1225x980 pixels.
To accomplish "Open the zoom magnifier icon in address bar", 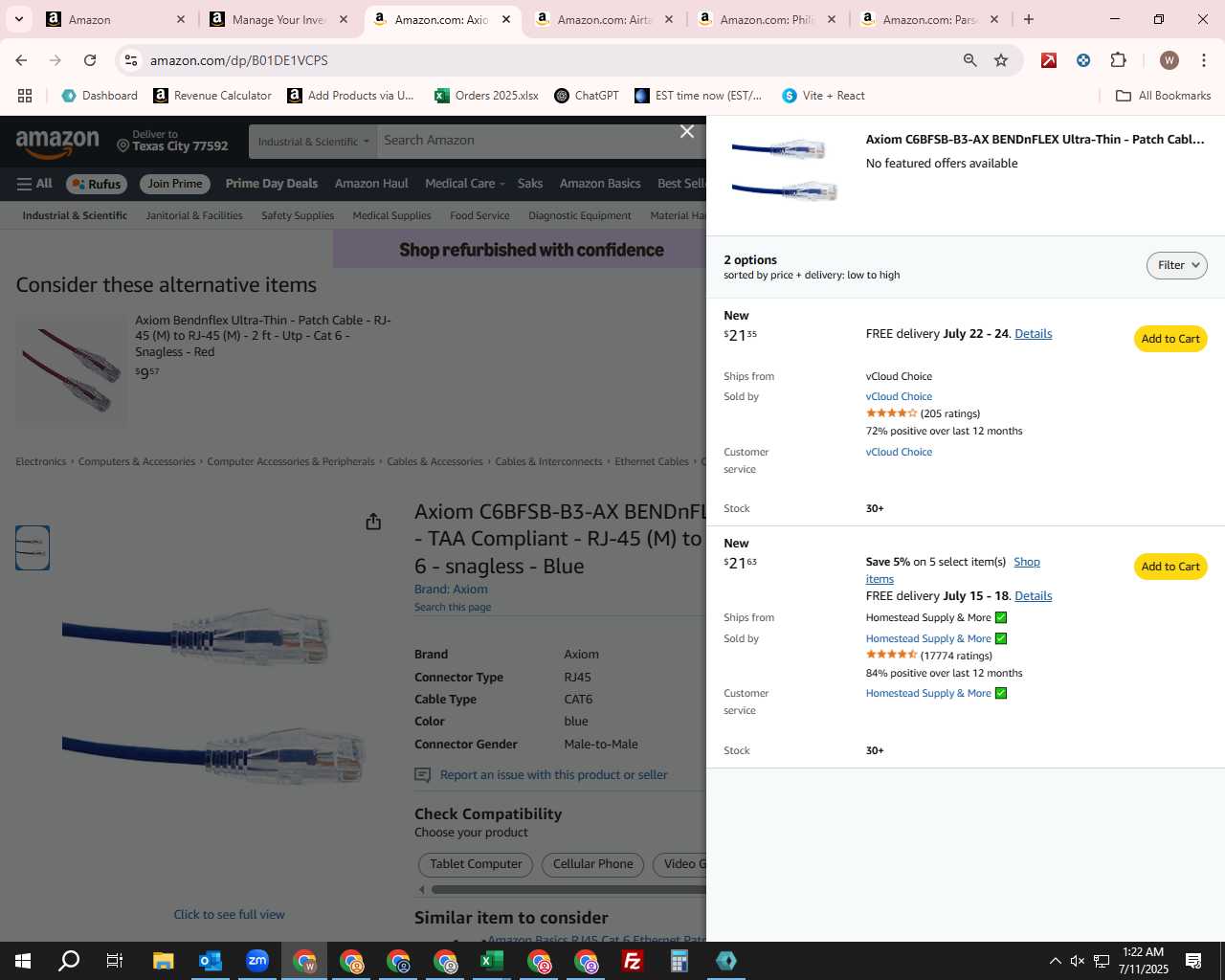I will 970,60.
